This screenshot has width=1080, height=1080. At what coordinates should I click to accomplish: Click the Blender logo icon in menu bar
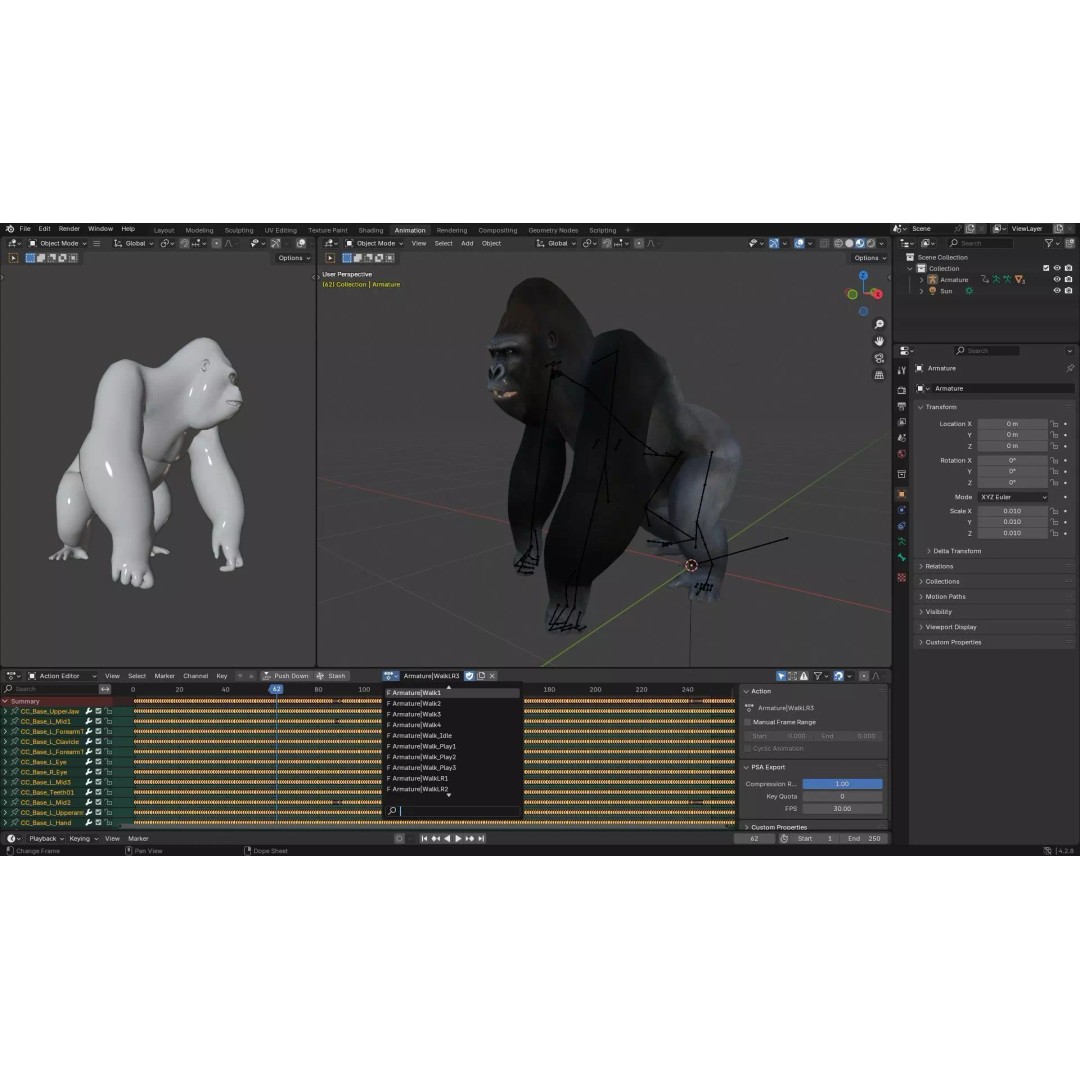point(10,229)
